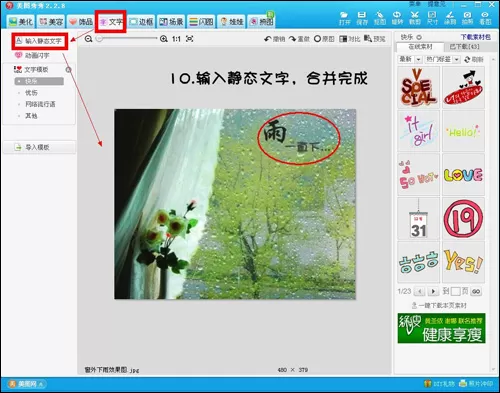This screenshot has width=500, height=393.
Task: Click the GO page jump button
Action: [476, 292]
